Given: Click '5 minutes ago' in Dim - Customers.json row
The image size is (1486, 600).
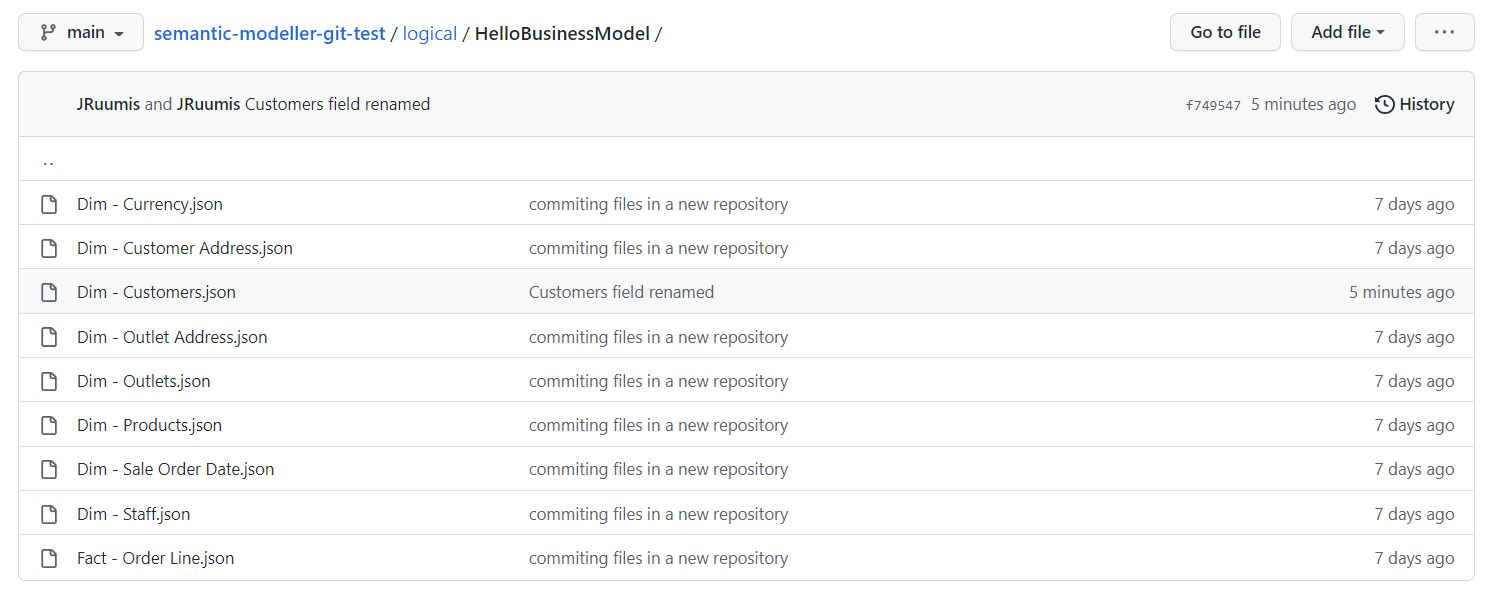Looking at the screenshot, I should tap(1401, 292).
